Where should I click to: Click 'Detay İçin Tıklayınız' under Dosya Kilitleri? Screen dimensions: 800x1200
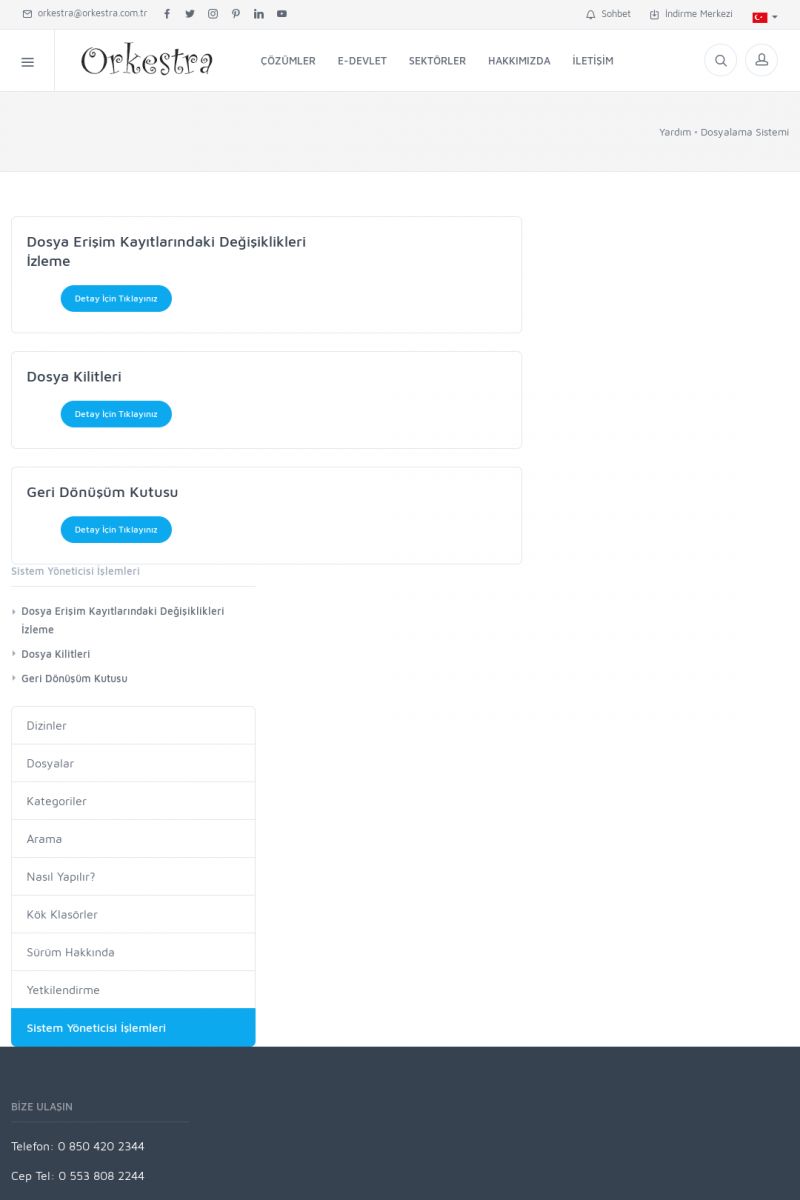(x=116, y=414)
